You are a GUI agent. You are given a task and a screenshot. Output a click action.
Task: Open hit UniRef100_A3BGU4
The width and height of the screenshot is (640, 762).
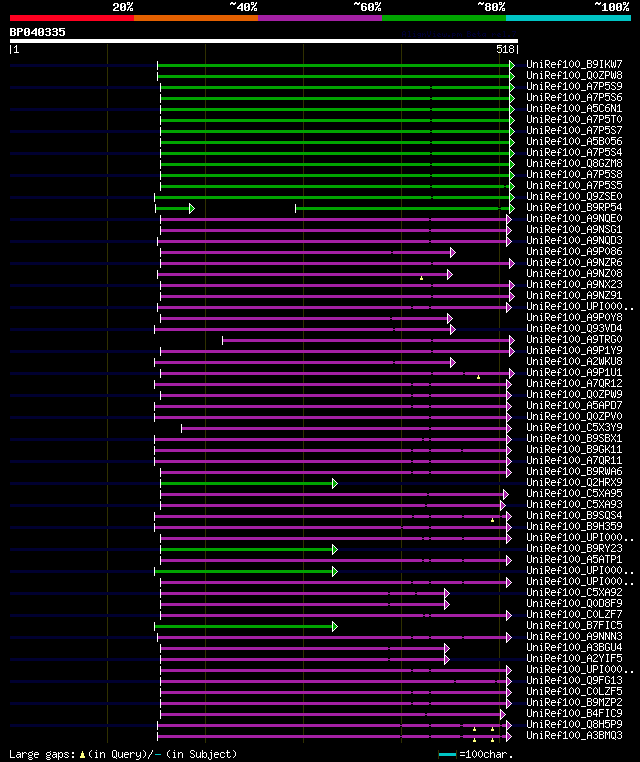(574, 647)
